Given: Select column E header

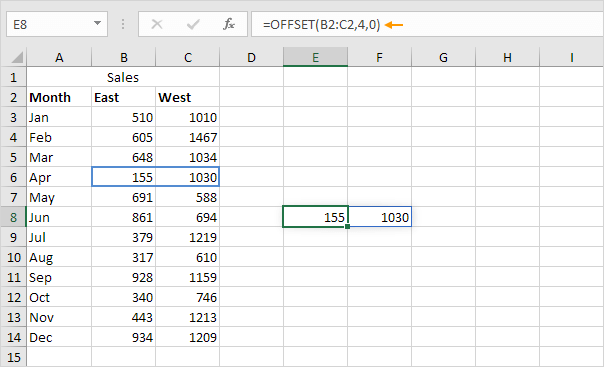Looking at the screenshot, I should pos(315,57).
